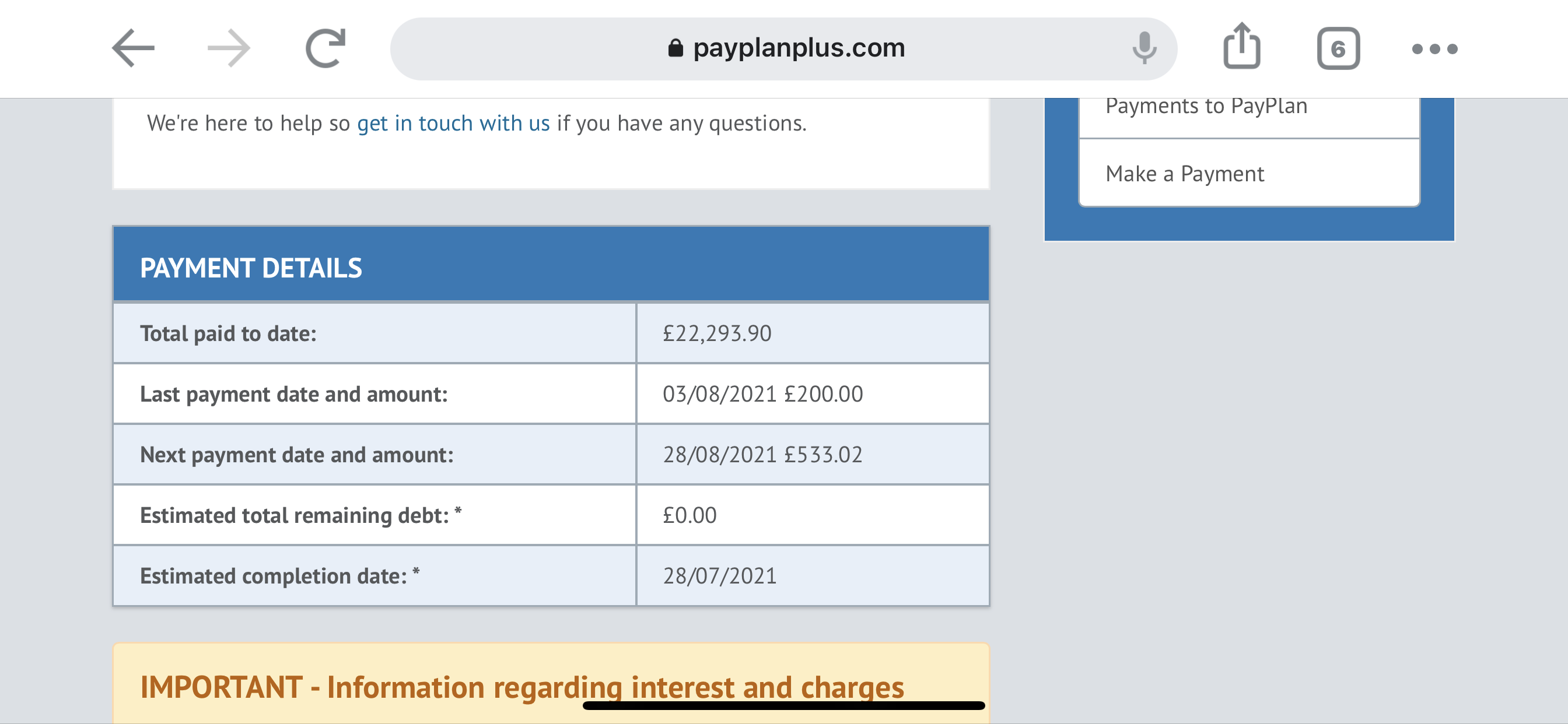This screenshot has width=1568, height=724.
Task: Select the last payment value 03/08/2021 £200.00
Action: tap(762, 394)
